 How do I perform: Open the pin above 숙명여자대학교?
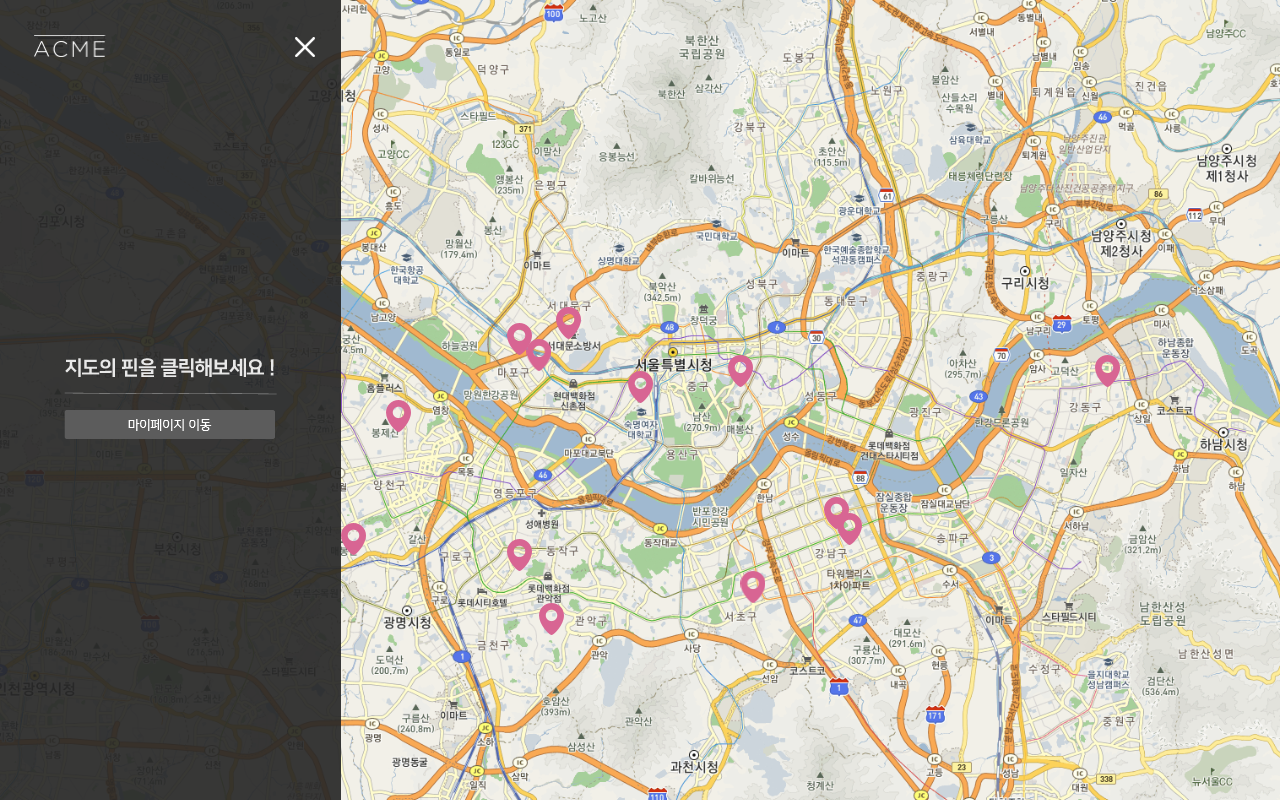pyautogui.click(x=640, y=387)
